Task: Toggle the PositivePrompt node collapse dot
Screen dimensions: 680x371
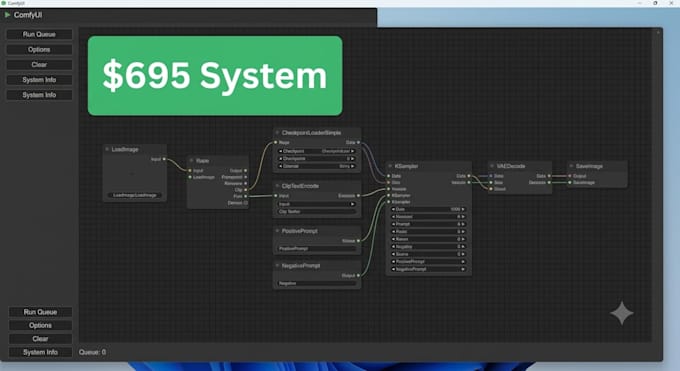Action: click(277, 231)
